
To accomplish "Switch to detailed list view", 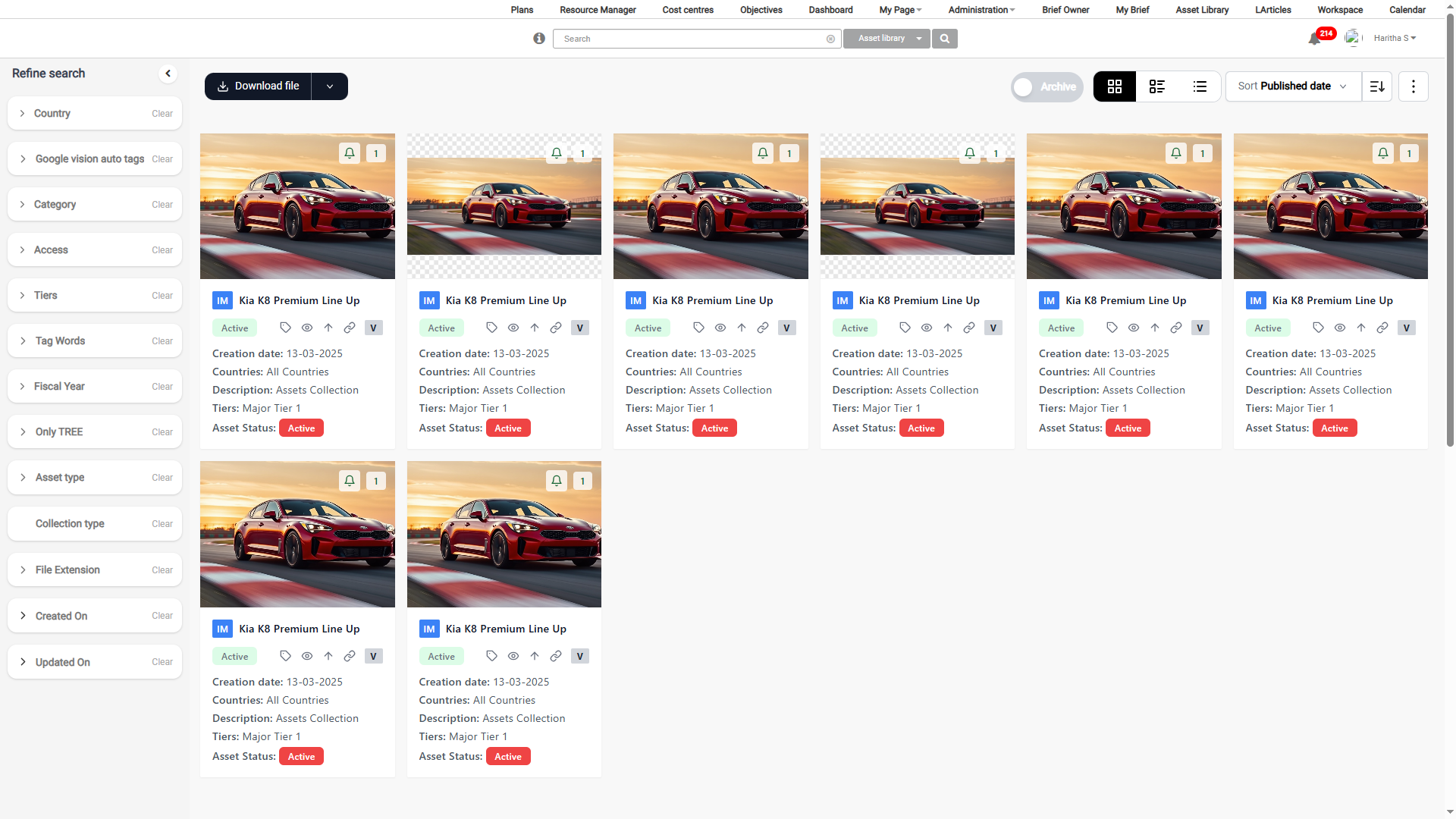I will [1157, 86].
